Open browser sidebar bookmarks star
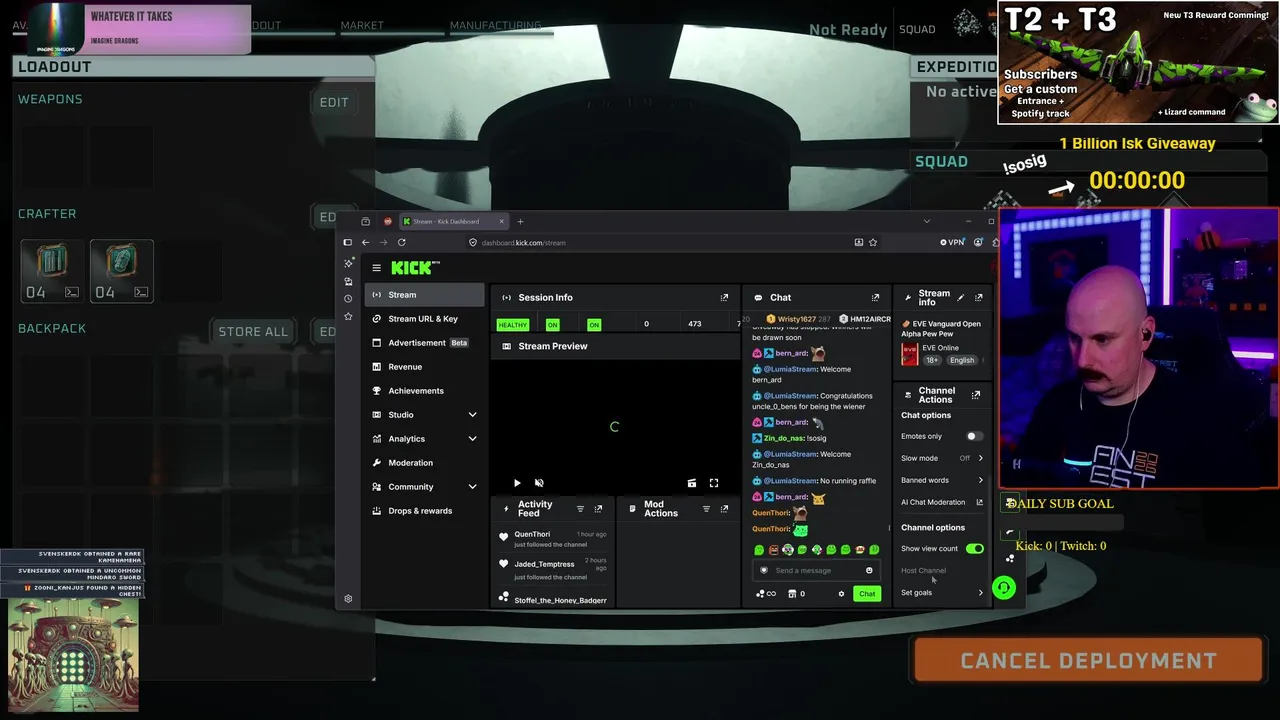Image resolution: width=1280 pixels, height=720 pixels. click(348, 316)
